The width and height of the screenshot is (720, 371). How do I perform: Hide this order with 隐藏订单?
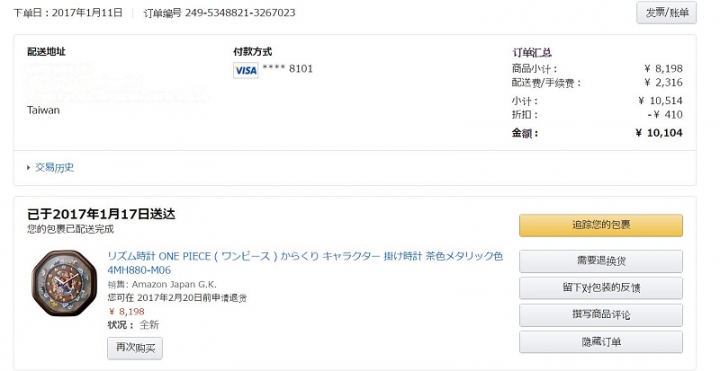coord(601,342)
